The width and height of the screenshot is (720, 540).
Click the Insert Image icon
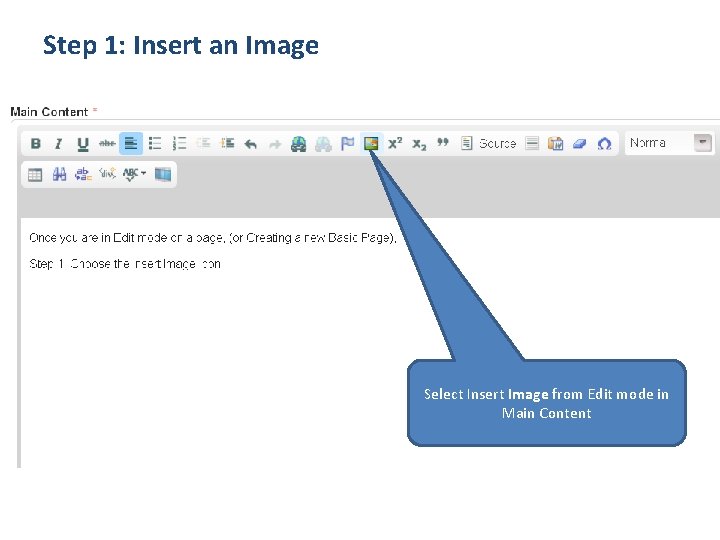[x=371, y=144]
